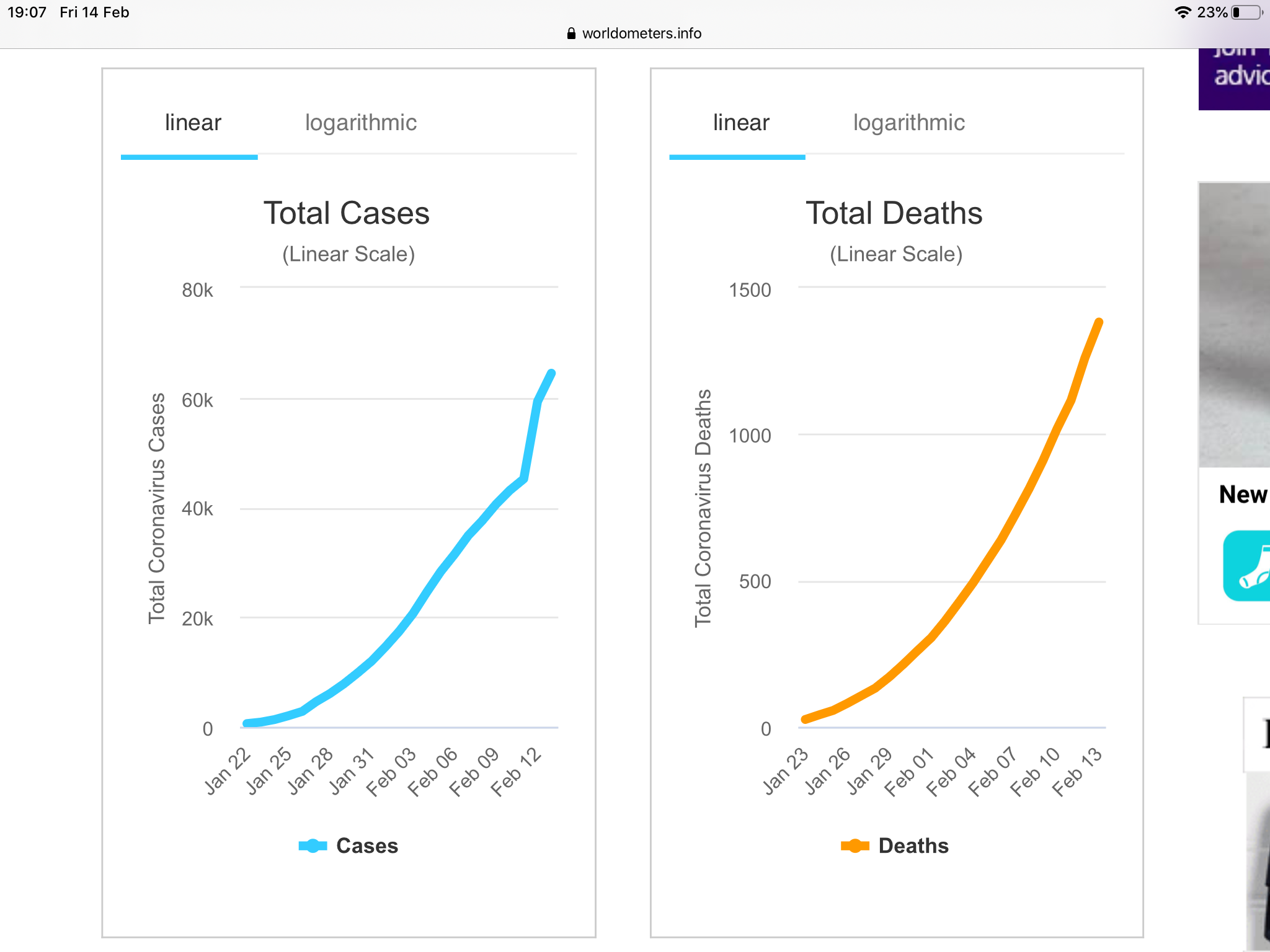Click the New headline in sidebar
Viewport: 1270px width, 952px height.
(1243, 495)
